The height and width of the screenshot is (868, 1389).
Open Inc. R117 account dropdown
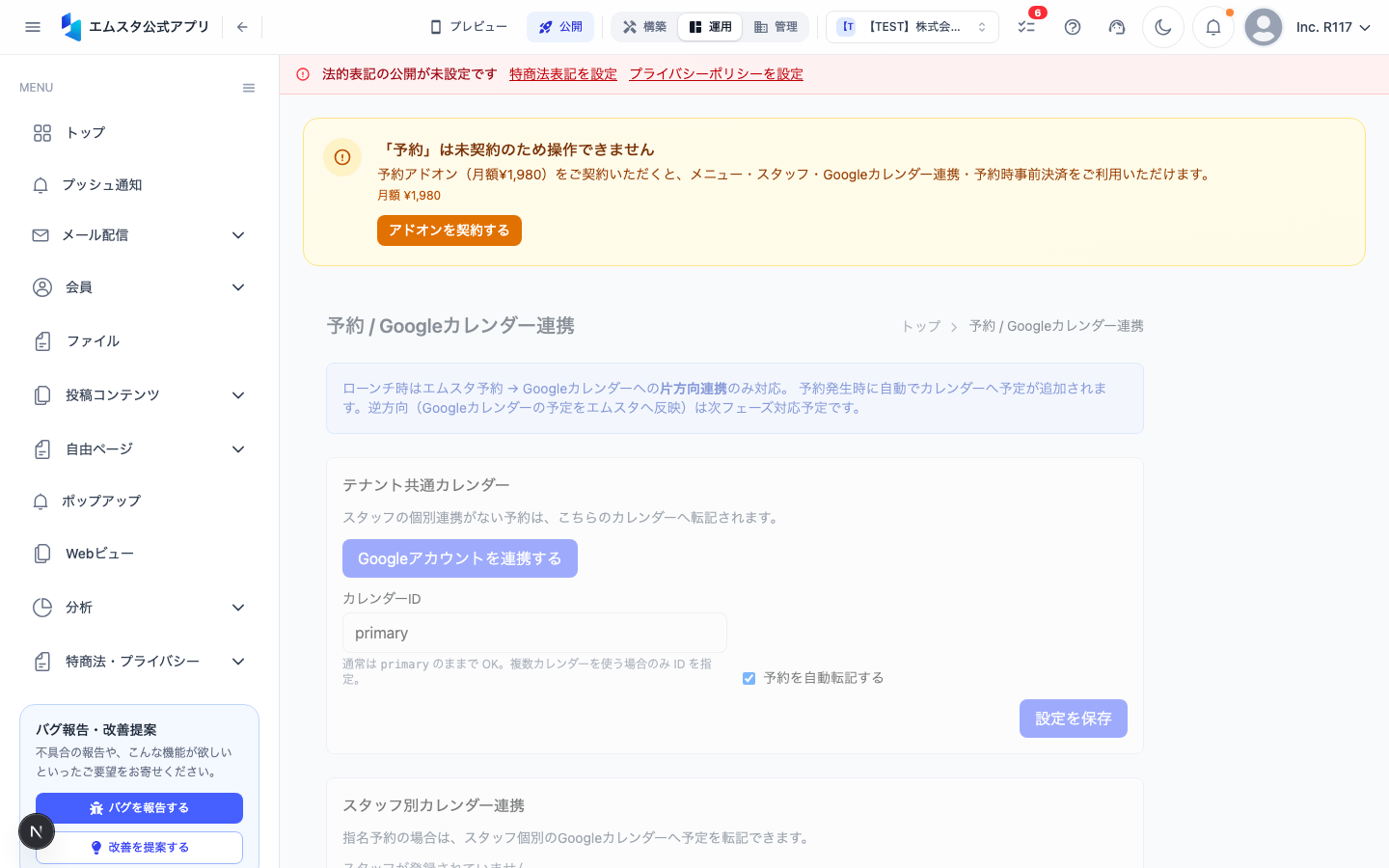pyautogui.click(x=1333, y=27)
